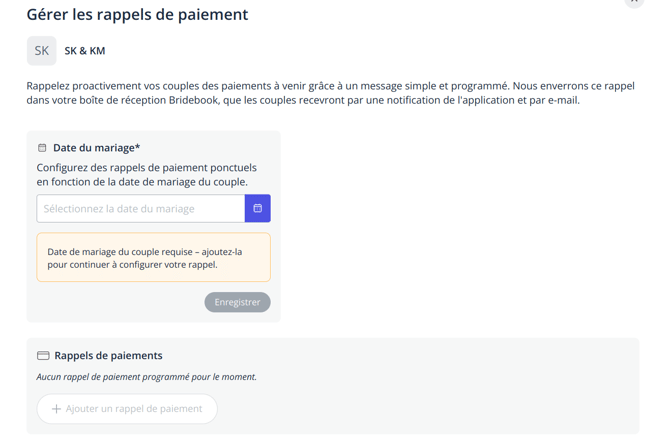Click the SK avatar badge
The width and height of the screenshot is (670, 447).
42,51
